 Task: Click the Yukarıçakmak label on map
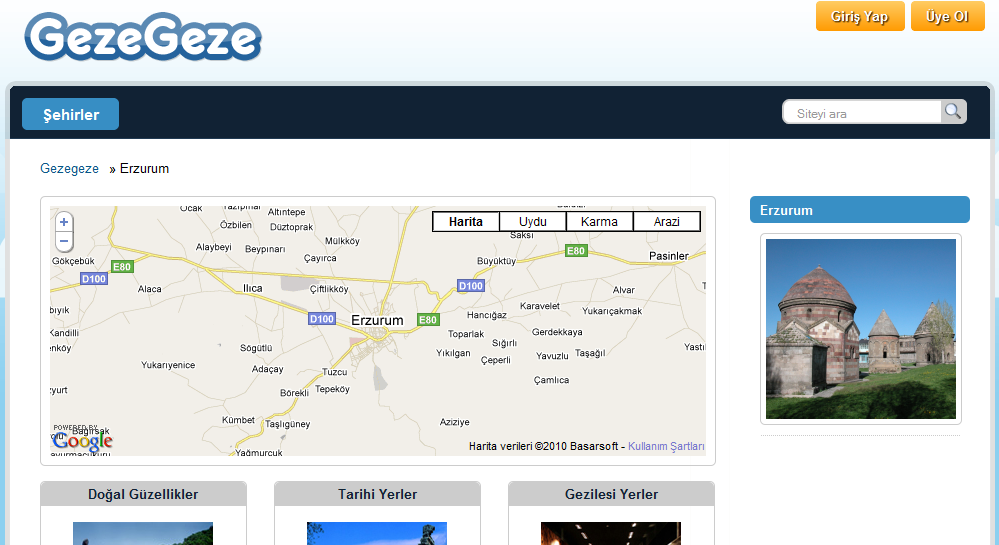612,311
